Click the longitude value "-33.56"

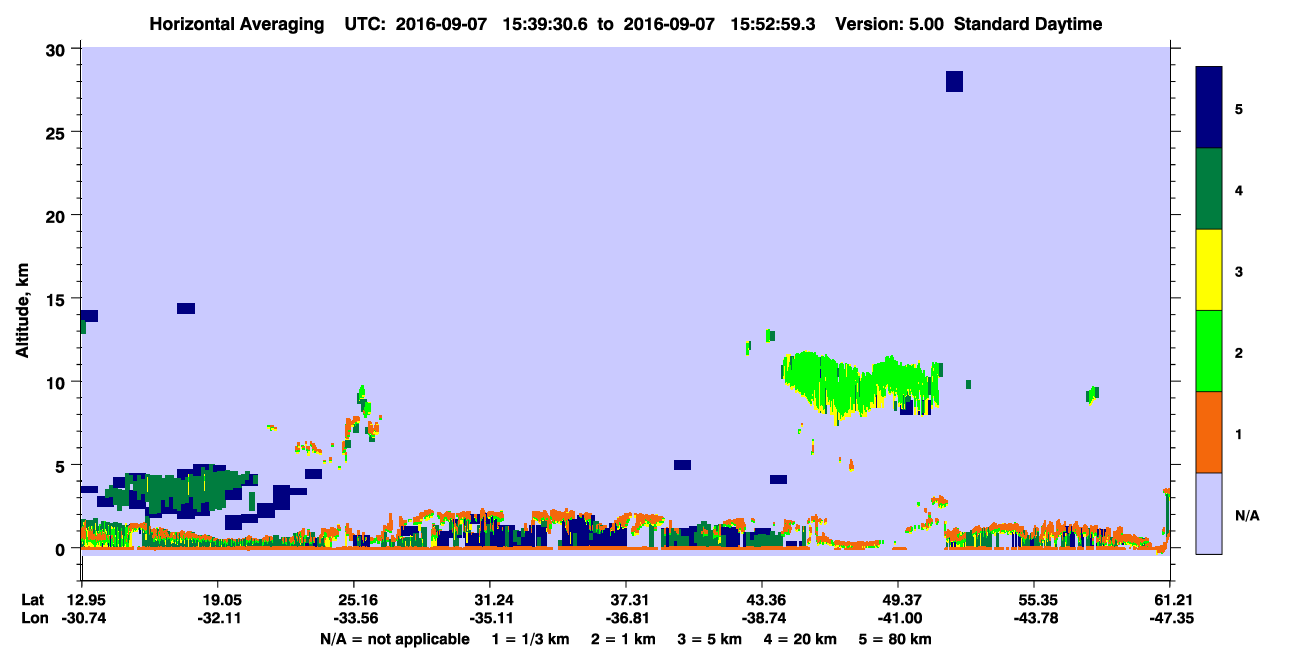[x=354, y=618]
